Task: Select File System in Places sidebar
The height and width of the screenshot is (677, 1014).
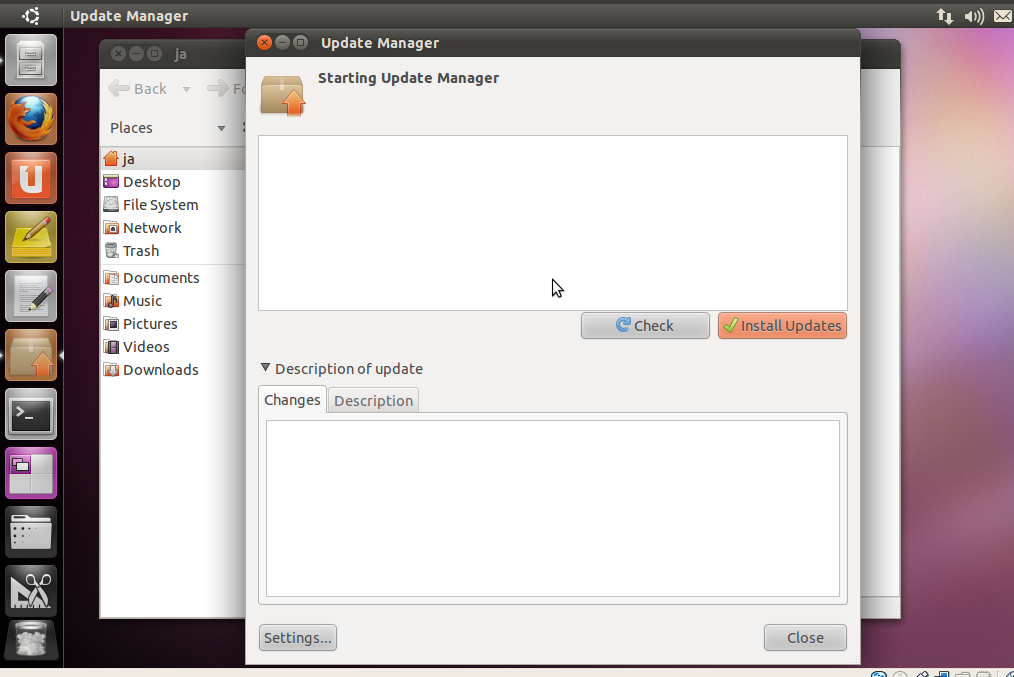Action: coord(173,205)
